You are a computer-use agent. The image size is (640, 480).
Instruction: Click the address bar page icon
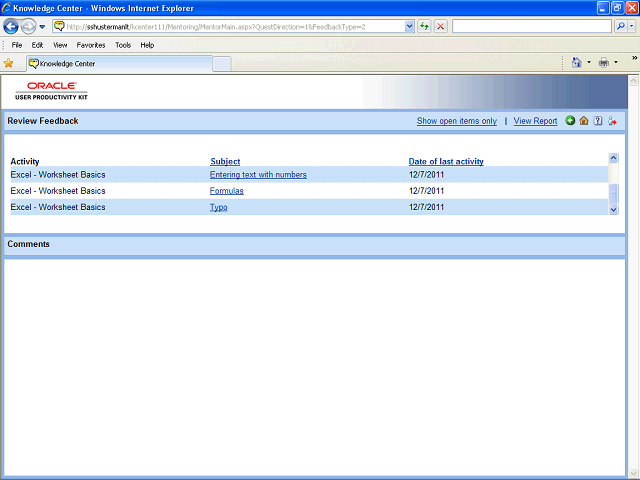coord(60,27)
